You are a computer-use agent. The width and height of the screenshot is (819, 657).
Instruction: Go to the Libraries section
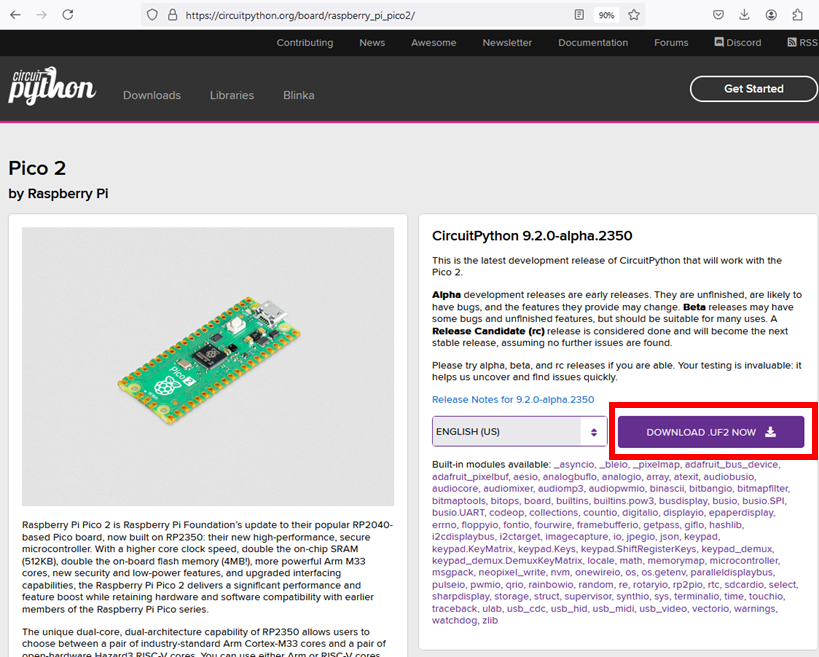coord(232,95)
